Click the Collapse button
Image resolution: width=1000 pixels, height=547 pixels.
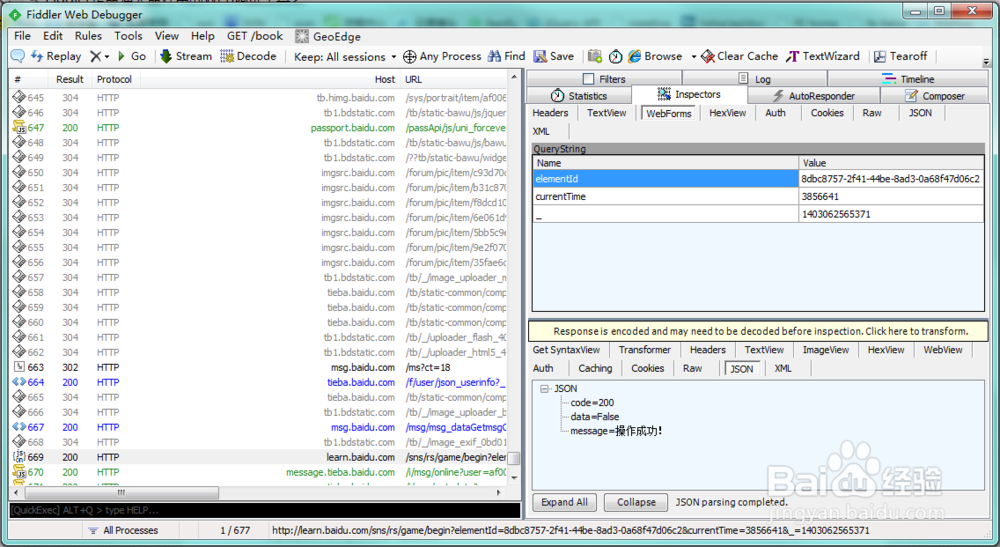[636, 502]
